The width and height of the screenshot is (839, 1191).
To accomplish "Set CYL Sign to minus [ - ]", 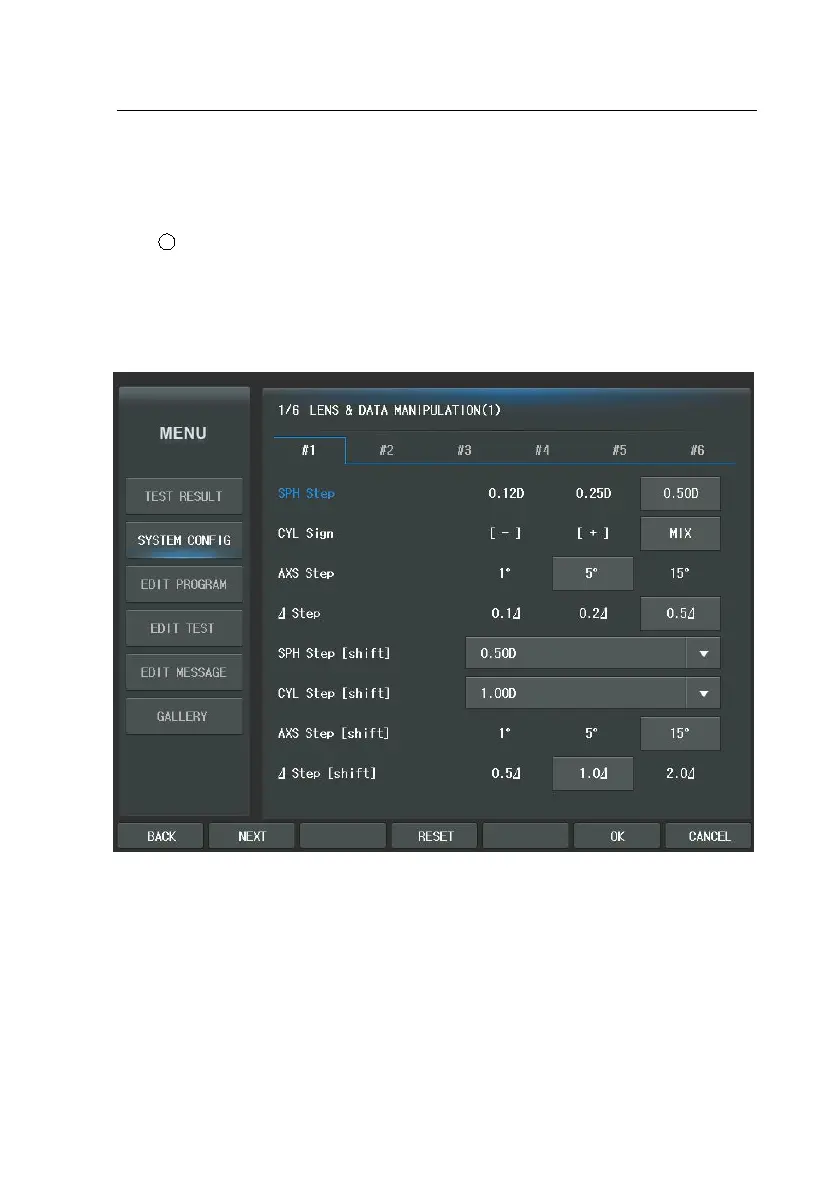I will coord(506,533).
